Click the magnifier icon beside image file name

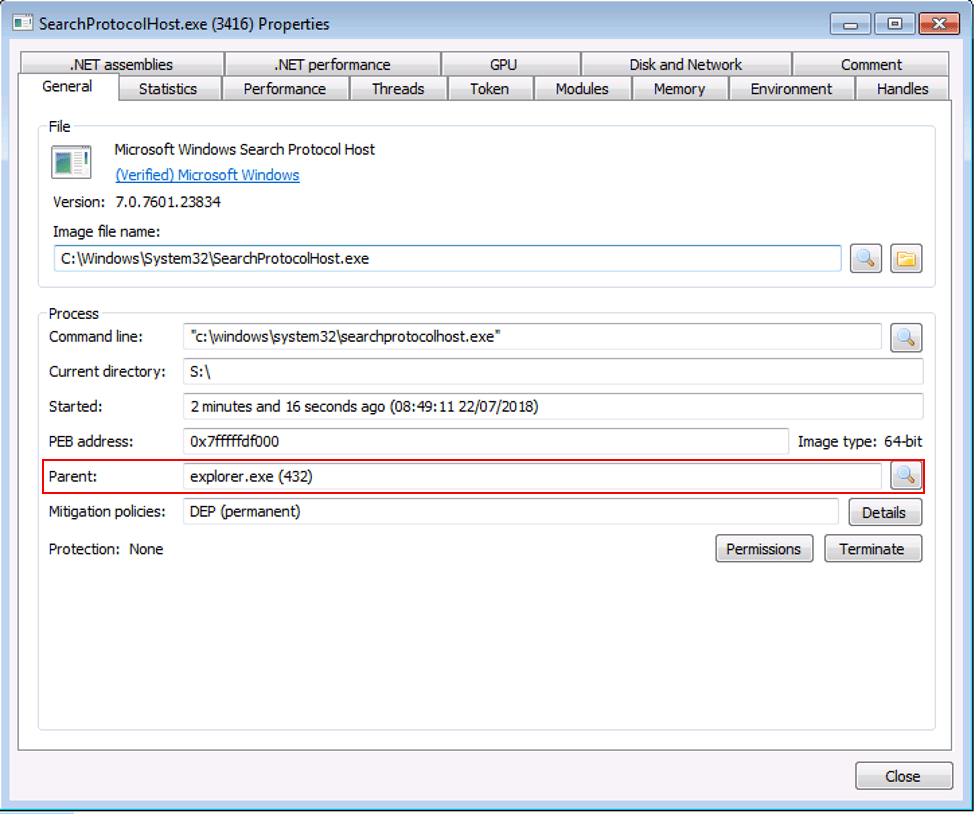865,258
